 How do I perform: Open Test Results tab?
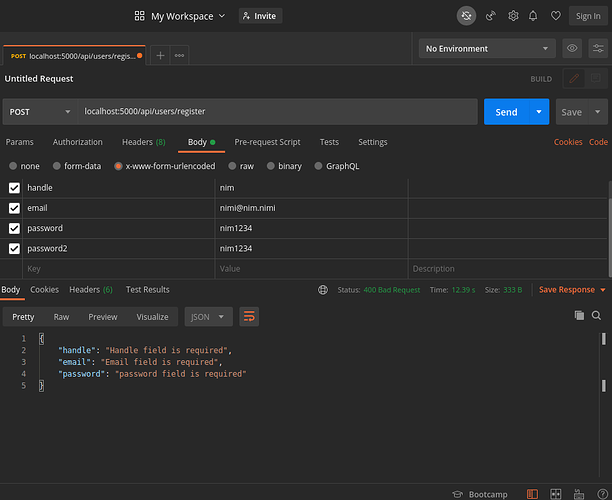[148, 290]
